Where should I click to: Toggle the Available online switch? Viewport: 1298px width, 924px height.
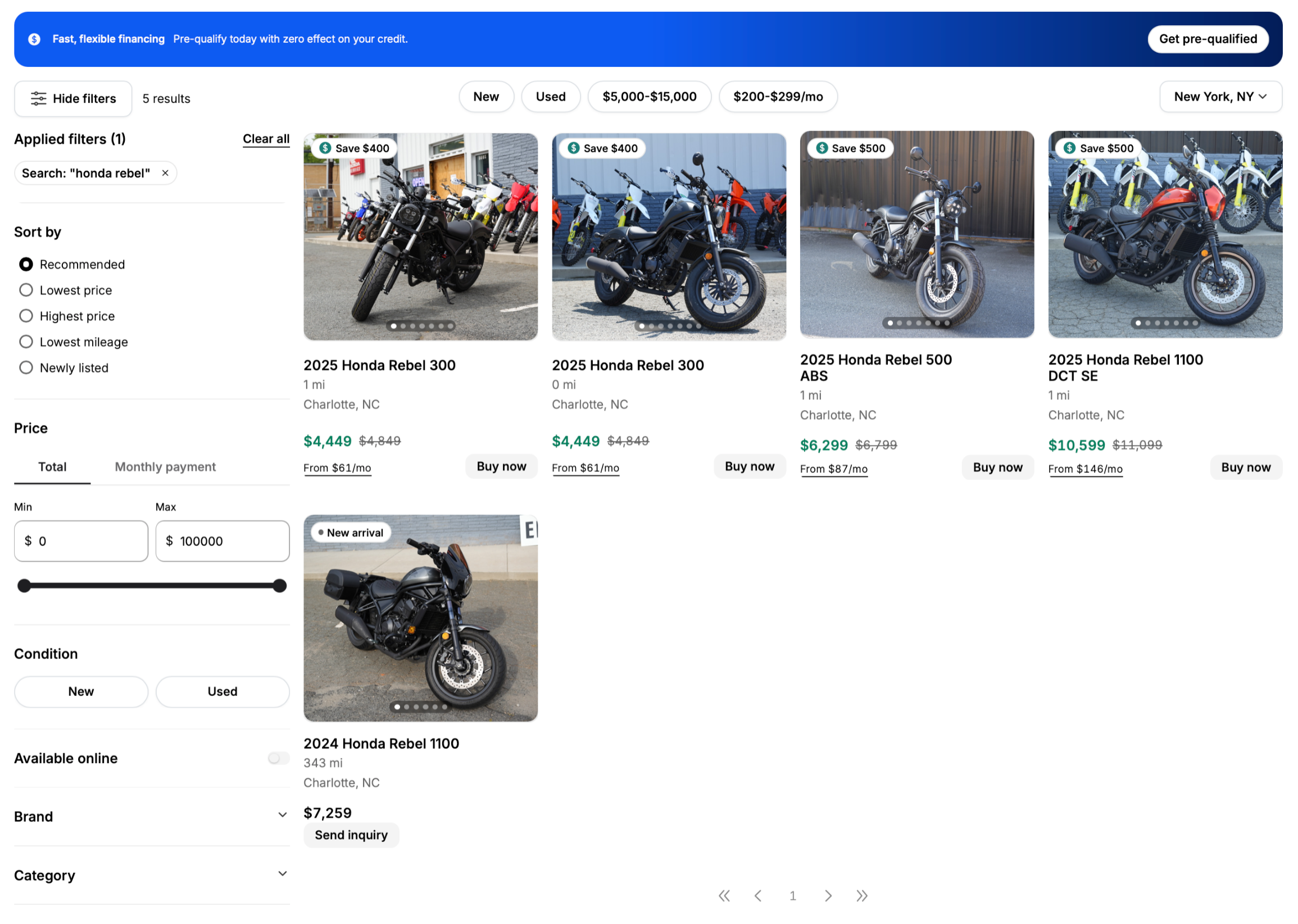click(x=279, y=759)
